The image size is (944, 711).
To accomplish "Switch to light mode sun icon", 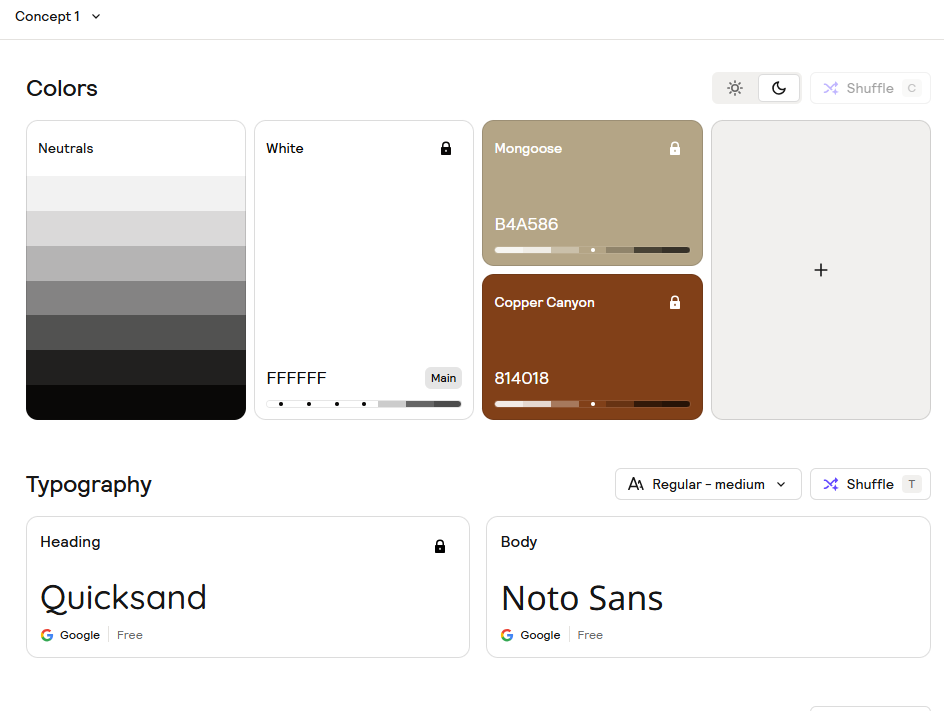I will [x=734, y=88].
